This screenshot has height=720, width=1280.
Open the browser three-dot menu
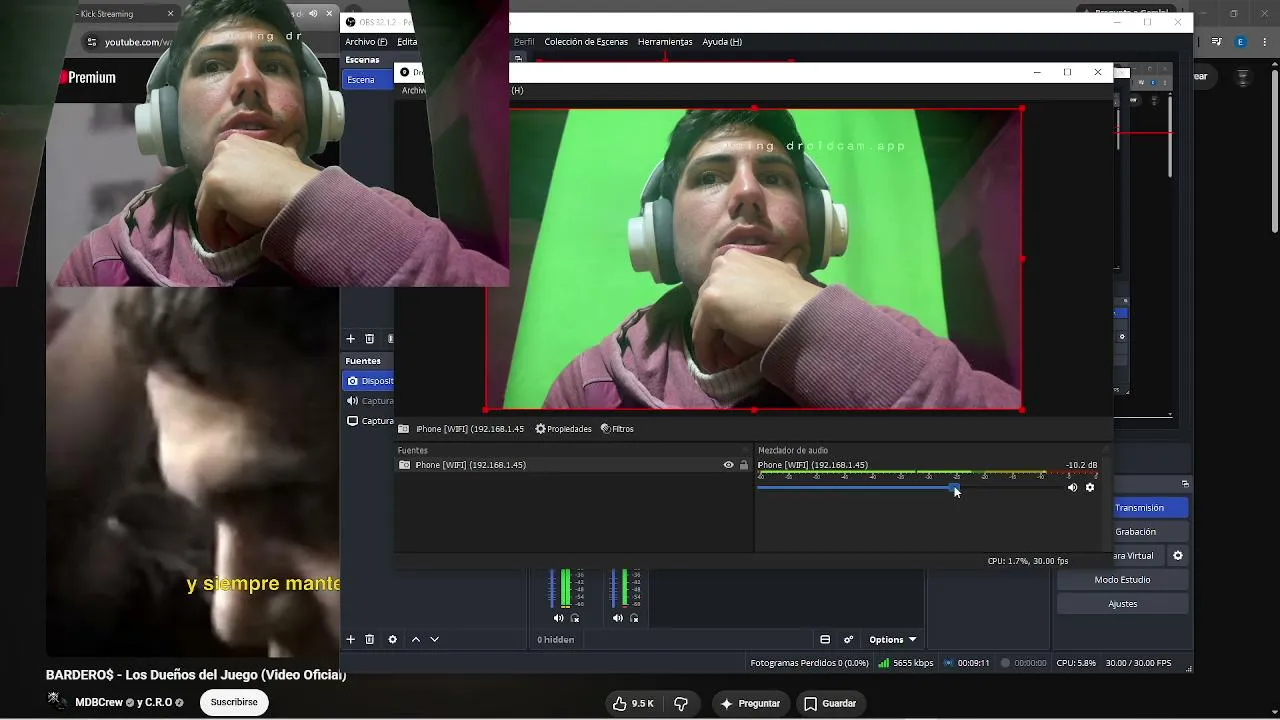pos(1264,42)
